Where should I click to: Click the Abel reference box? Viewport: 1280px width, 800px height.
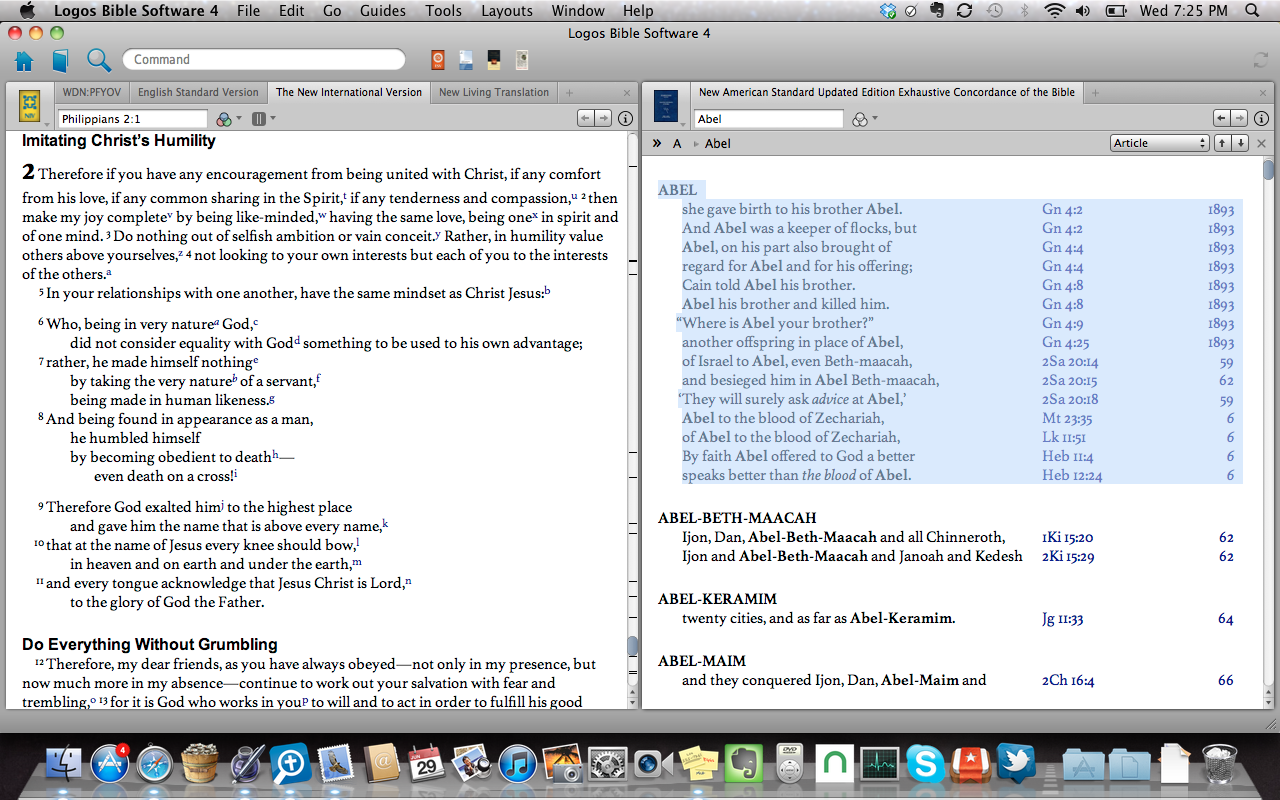point(768,119)
